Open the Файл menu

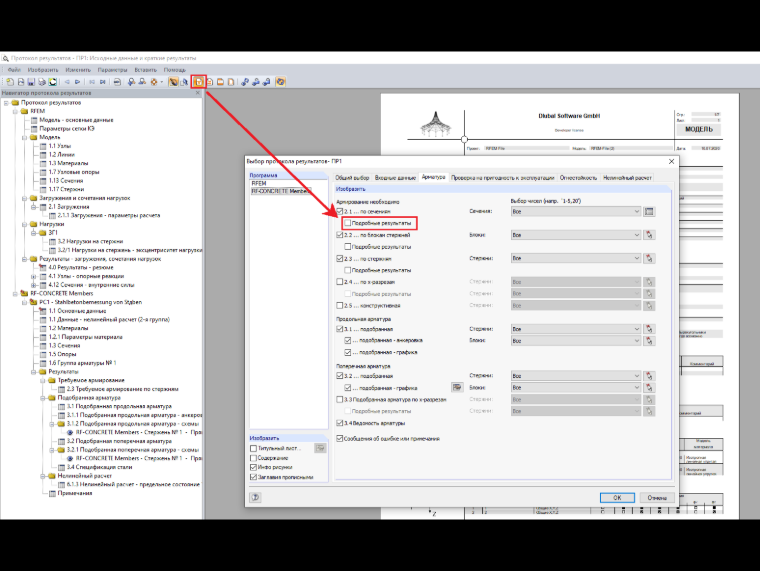pyautogui.click(x=14, y=70)
